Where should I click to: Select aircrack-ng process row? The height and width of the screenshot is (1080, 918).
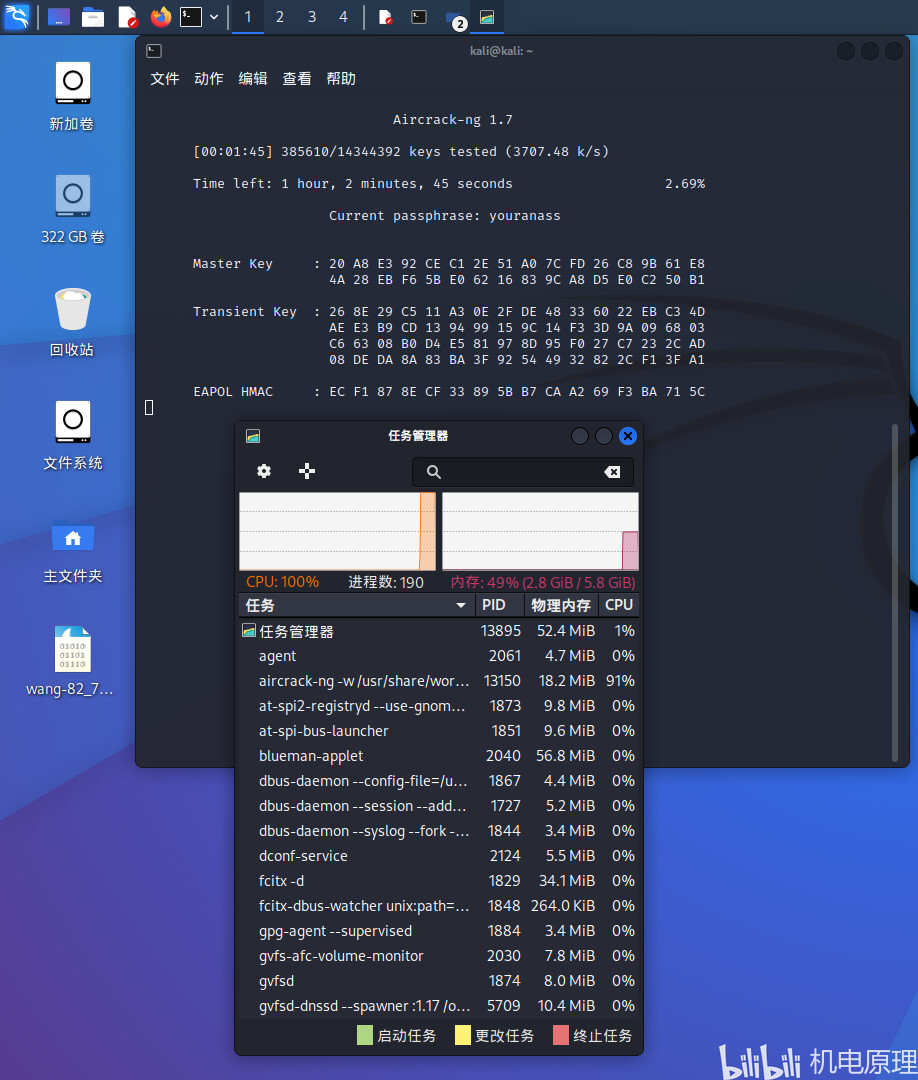439,681
